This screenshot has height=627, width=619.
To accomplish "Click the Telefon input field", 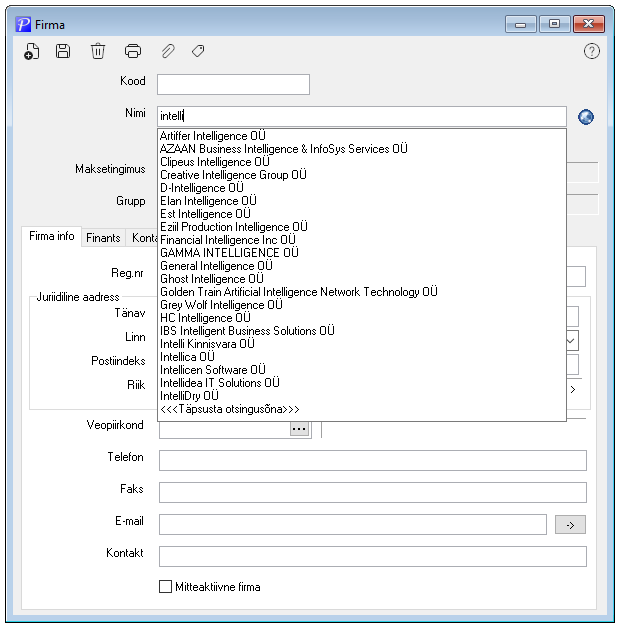I will coord(373,460).
